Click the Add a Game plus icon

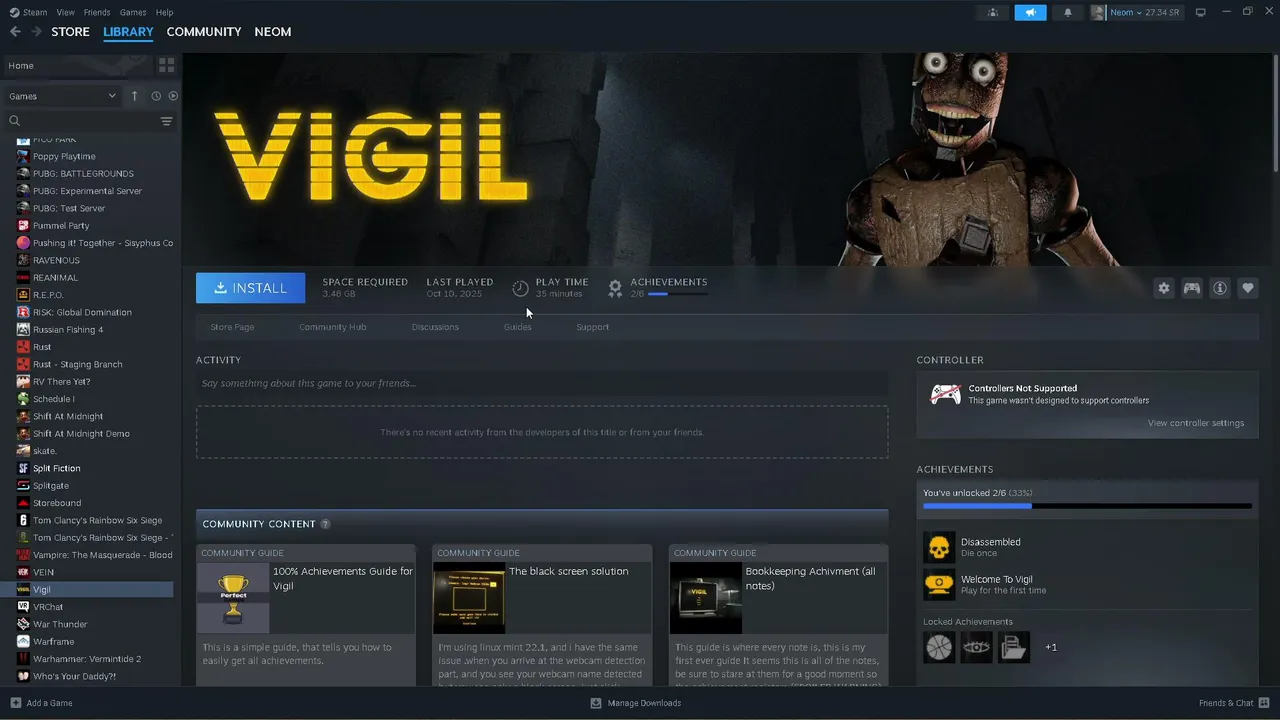[15, 703]
